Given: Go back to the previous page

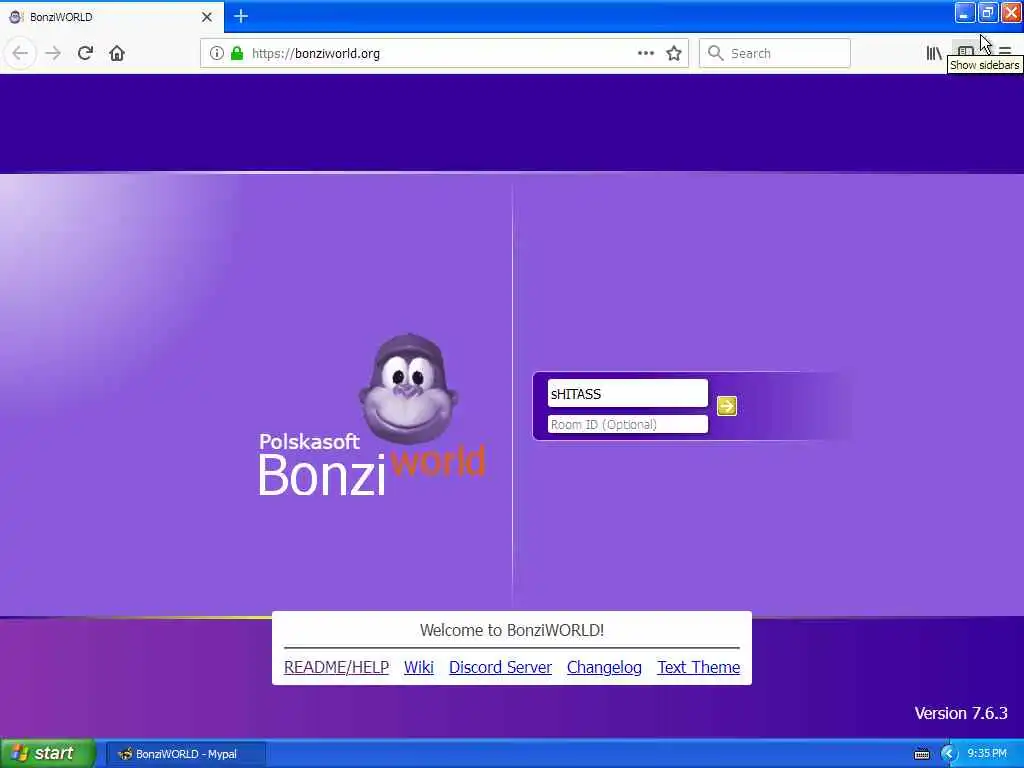Looking at the screenshot, I should point(20,53).
